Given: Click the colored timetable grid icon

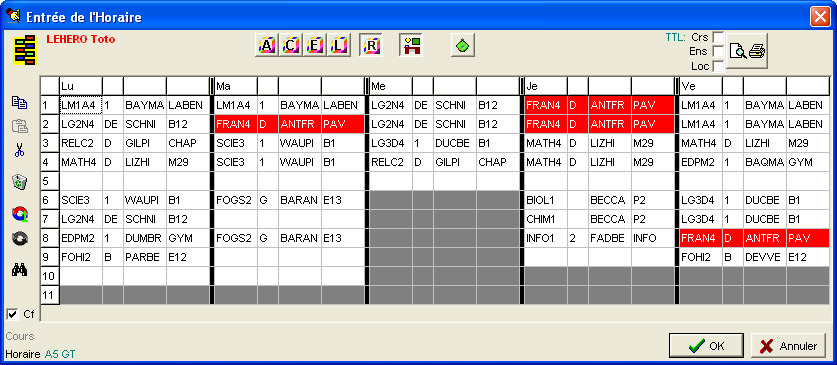Looking at the screenshot, I should pos(25,50).
